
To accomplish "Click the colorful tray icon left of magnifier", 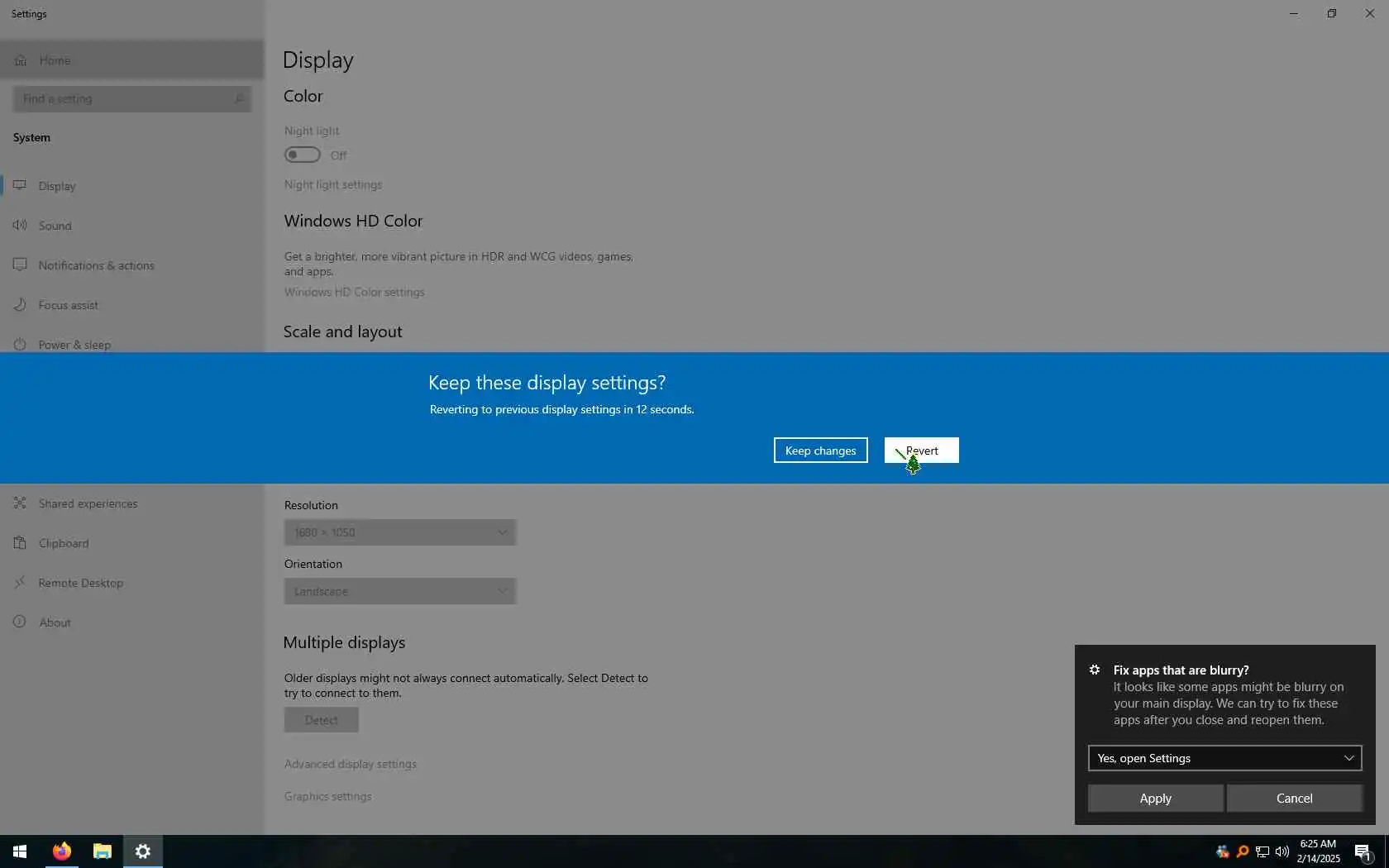I will point(1222,851).
